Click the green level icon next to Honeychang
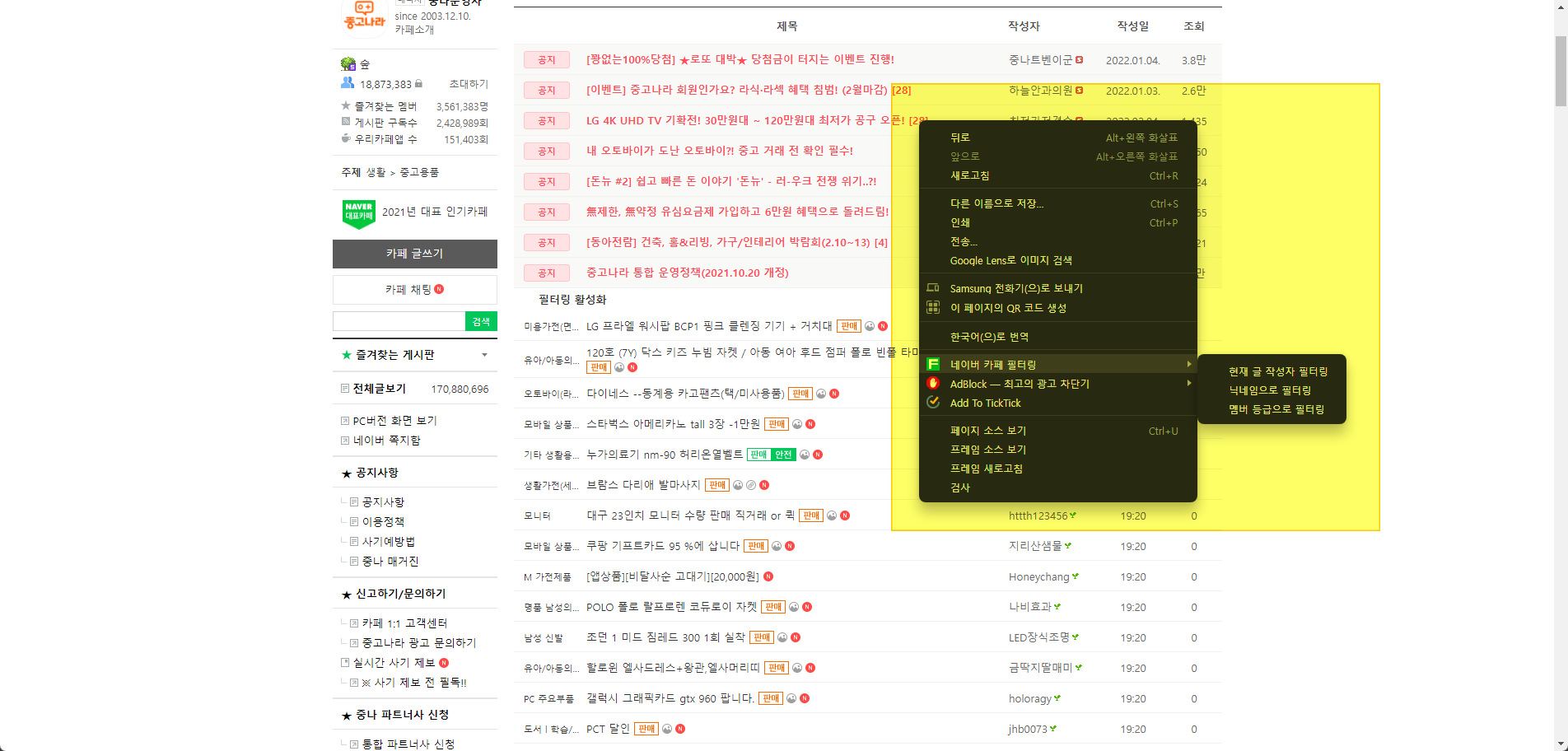Viewport: 1568px width, 751px height. pos(1076,576)
